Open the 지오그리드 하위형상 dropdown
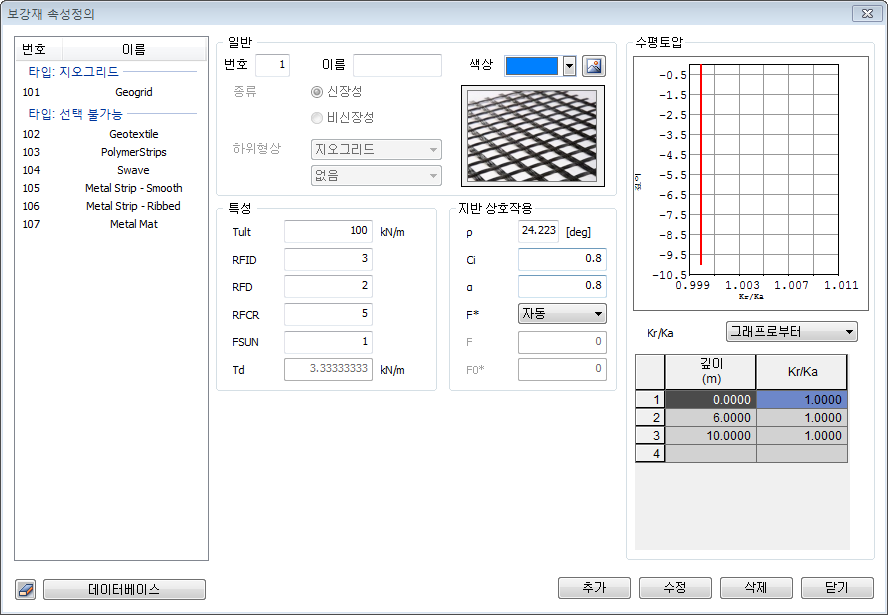The image size is (888, 615). pos(376,150)
